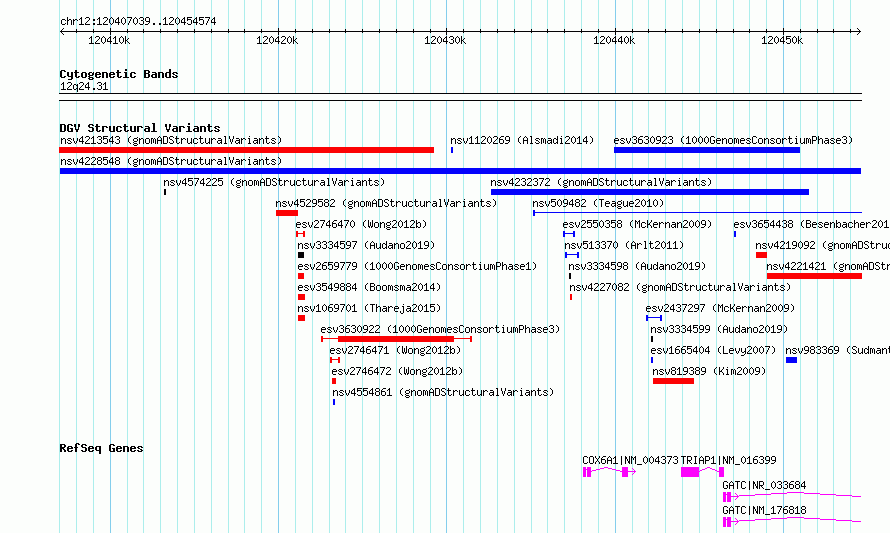The width and height of the screenshot is (890, 533).
Task: Click esv3654438 Besenbacher variant label
Action: 811,224
